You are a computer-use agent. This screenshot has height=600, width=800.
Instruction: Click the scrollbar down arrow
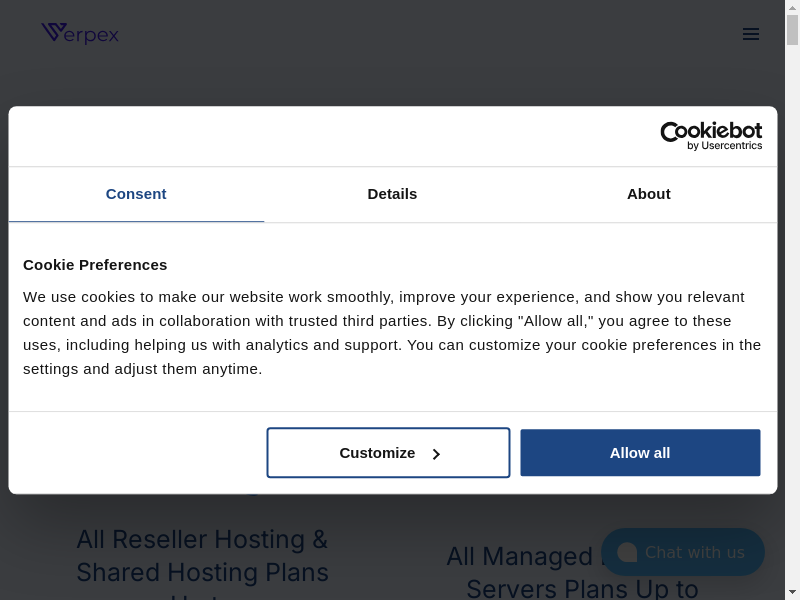pos(792,592)
